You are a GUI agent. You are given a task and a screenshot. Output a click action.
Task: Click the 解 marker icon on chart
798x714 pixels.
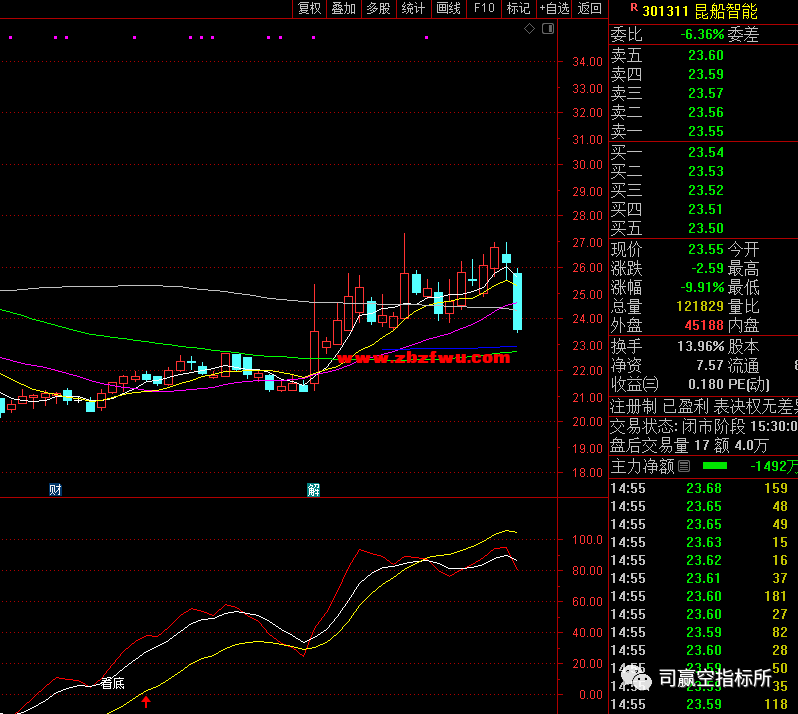pos(314,490)
